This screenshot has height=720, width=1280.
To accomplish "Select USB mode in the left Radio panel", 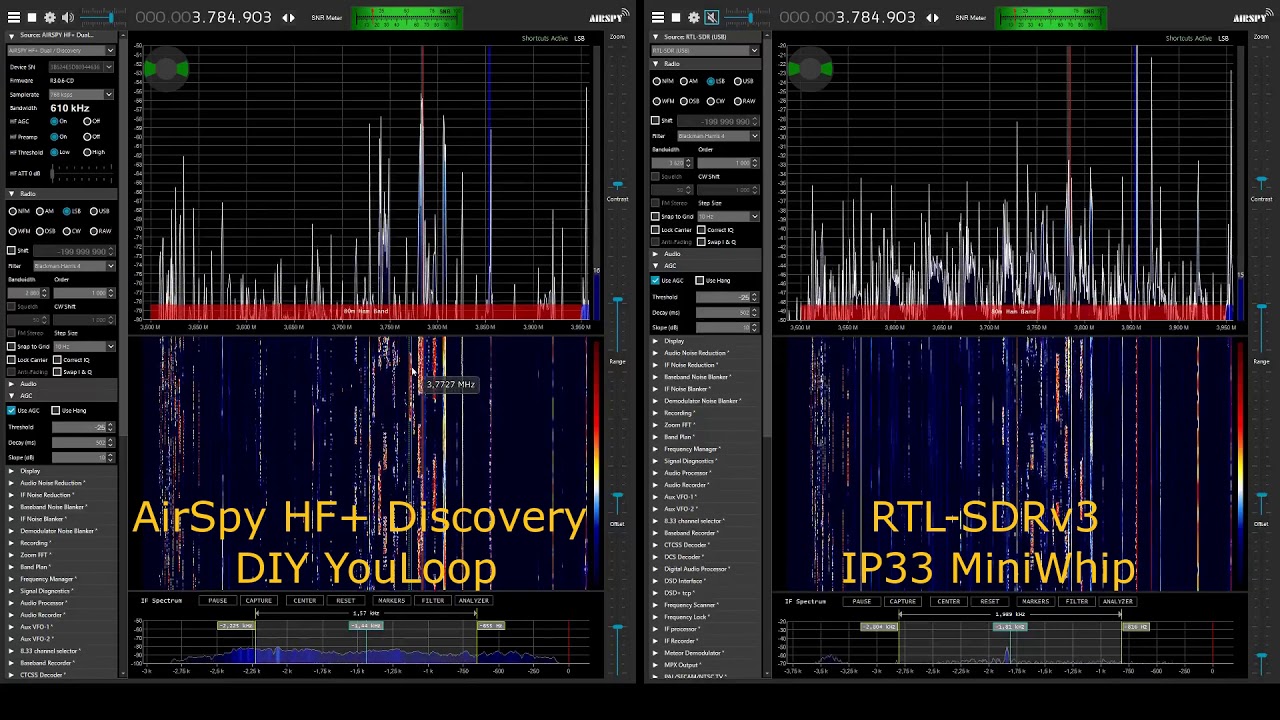I will pyautogui.click(x=93, y=211).
